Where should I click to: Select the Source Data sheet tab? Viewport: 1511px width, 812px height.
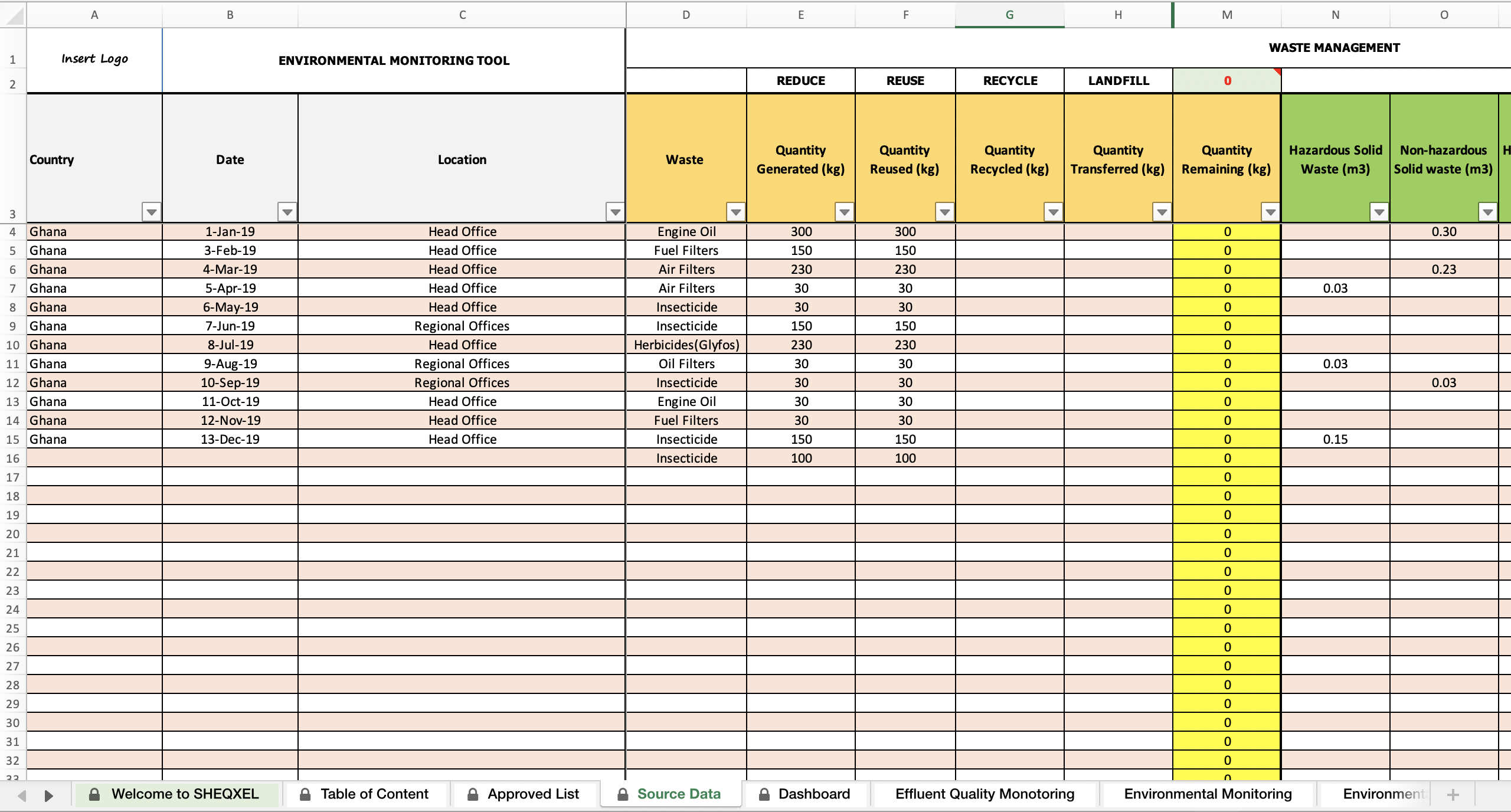point(671,794)
